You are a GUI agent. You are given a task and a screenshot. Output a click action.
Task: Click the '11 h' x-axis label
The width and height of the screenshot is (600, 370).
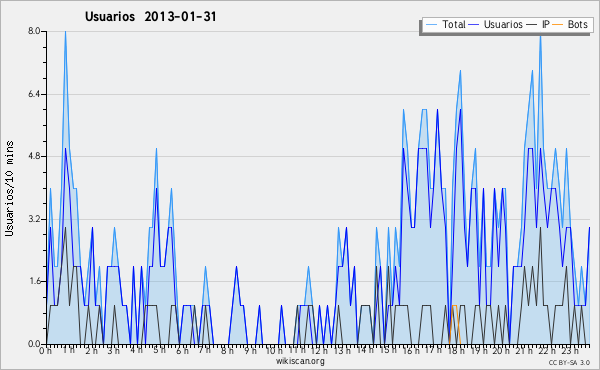point(297,351)
